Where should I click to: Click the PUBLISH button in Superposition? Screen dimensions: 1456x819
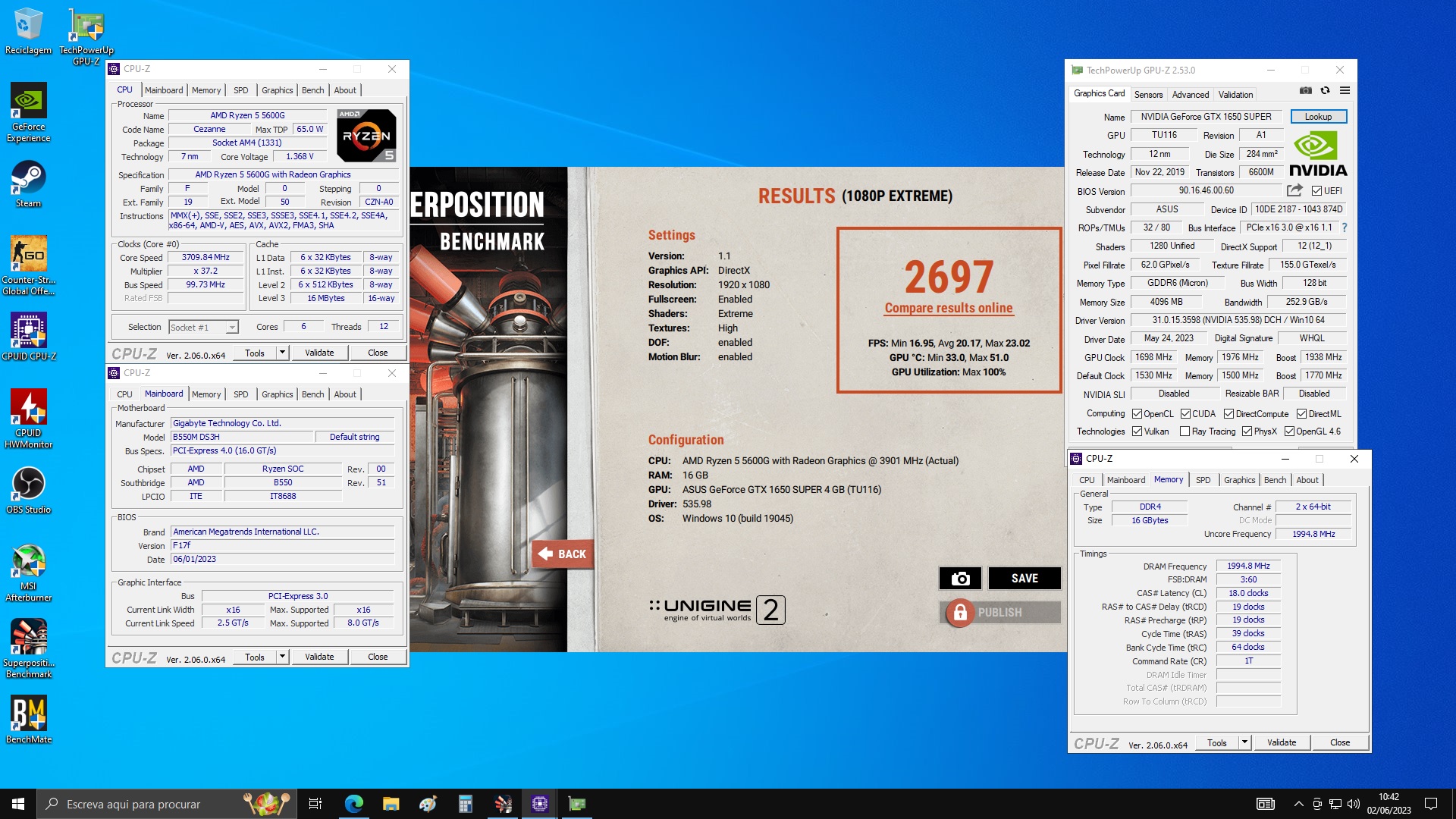[999, 612]
